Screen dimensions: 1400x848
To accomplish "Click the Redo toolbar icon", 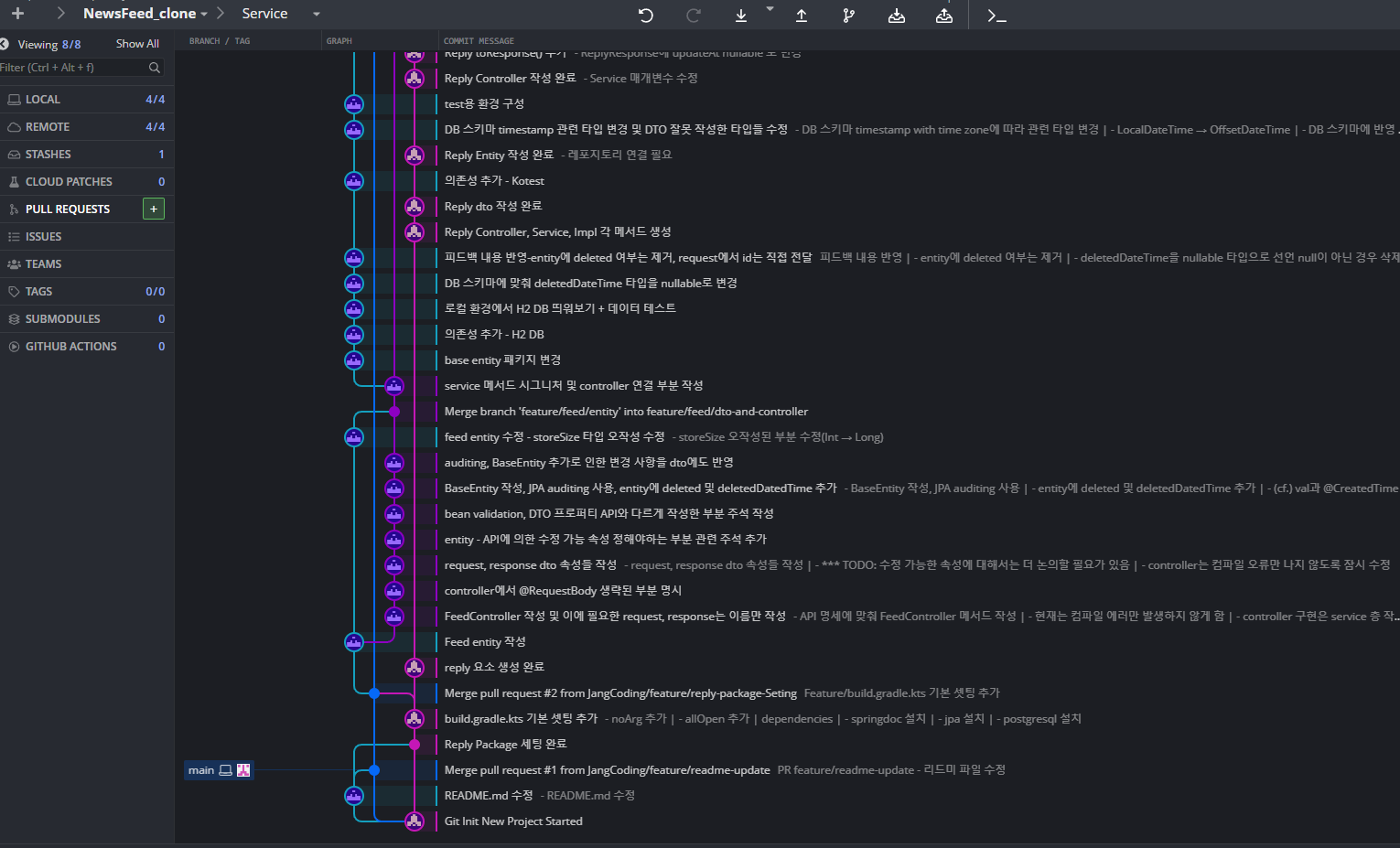I will [694, 15].
